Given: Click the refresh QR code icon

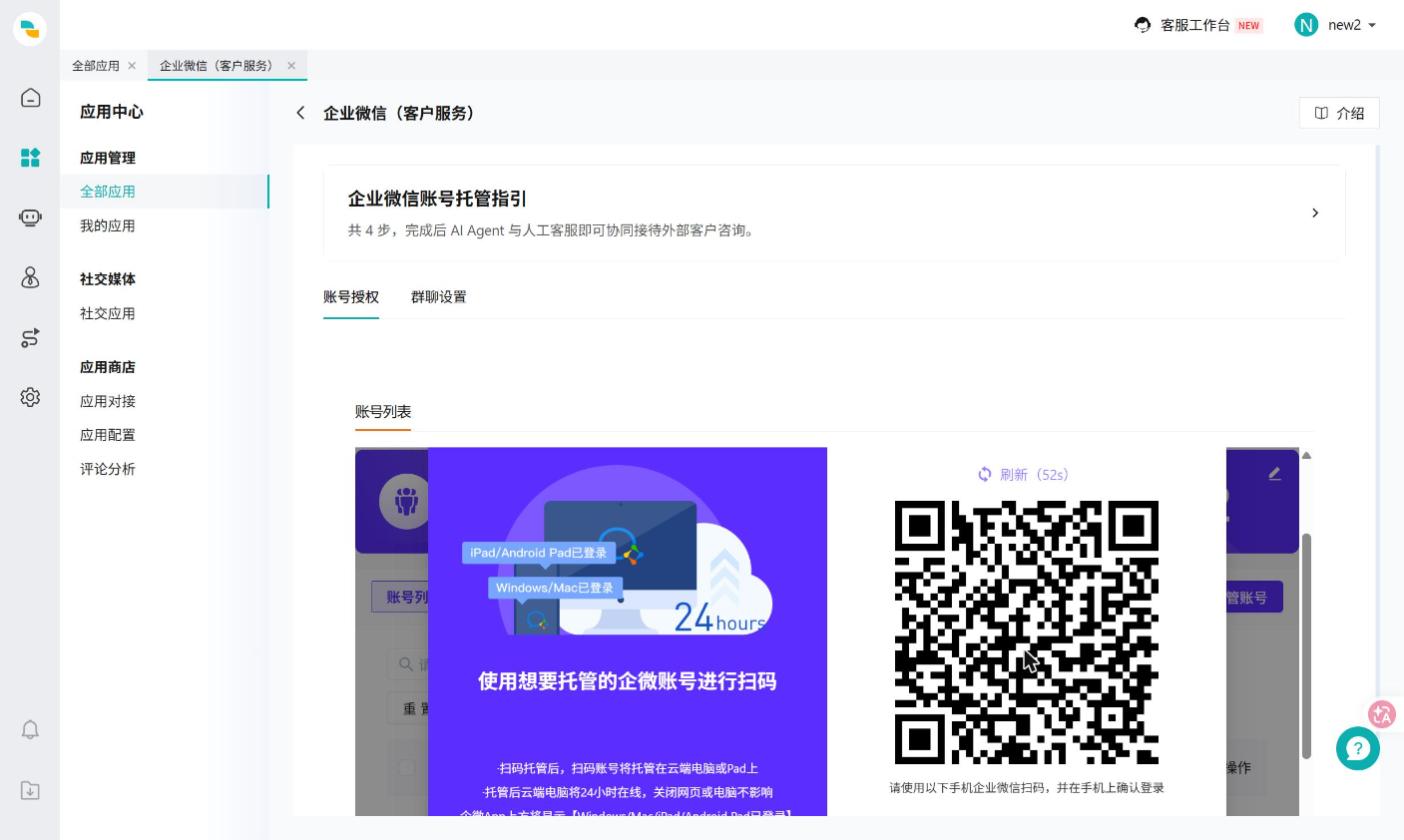Looking at the screenshot, I should click(x=985, y=474).
